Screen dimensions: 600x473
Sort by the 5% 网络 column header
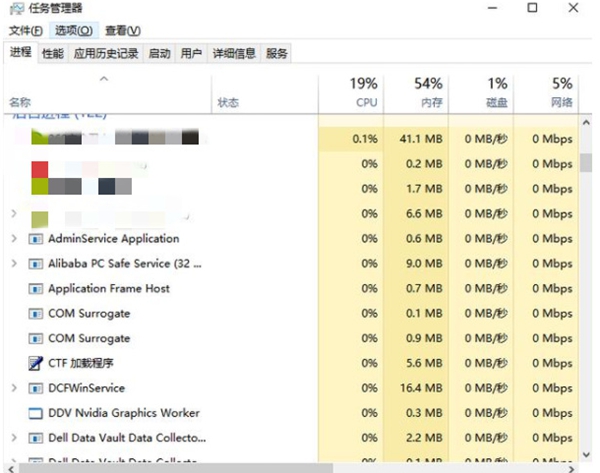click(546, 94)
